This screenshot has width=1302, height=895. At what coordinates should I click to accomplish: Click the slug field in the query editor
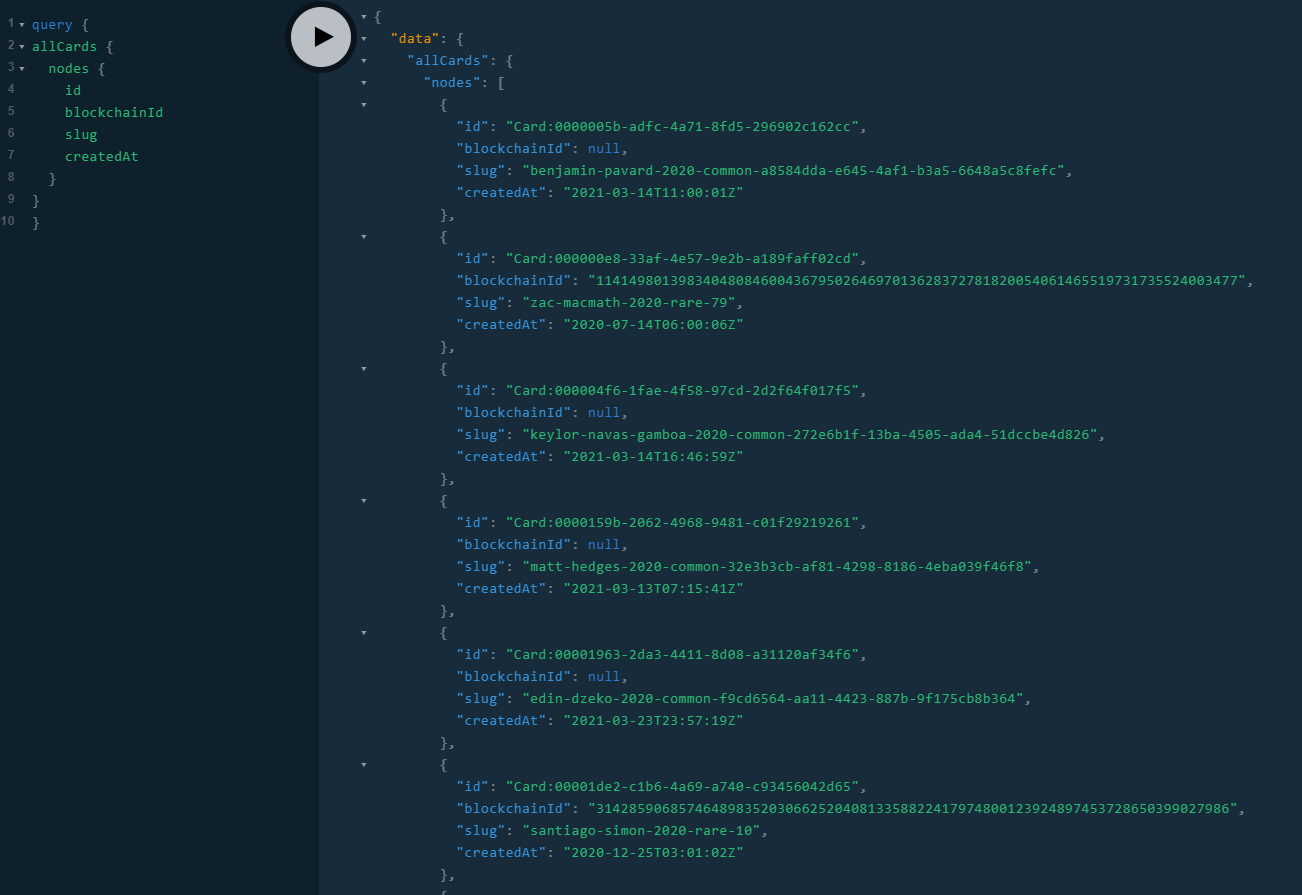[x=80, y=134]
